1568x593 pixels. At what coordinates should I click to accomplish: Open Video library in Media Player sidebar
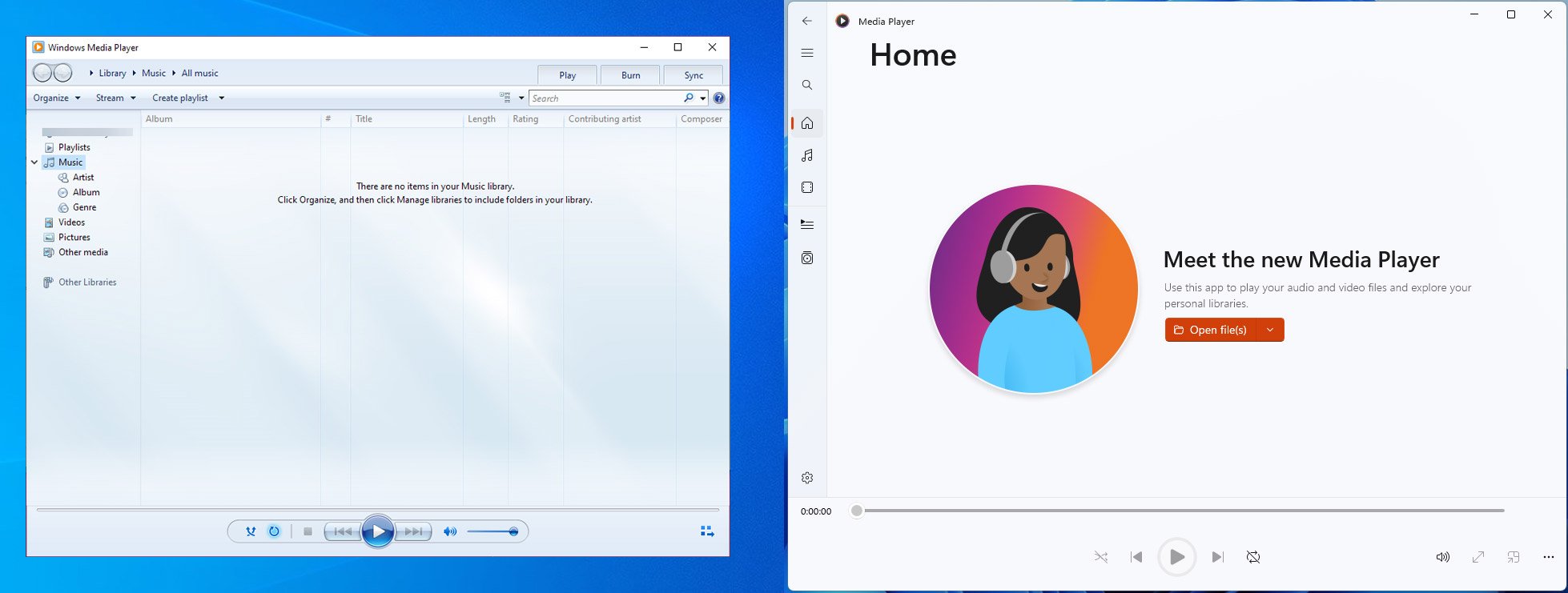point(807,187)
